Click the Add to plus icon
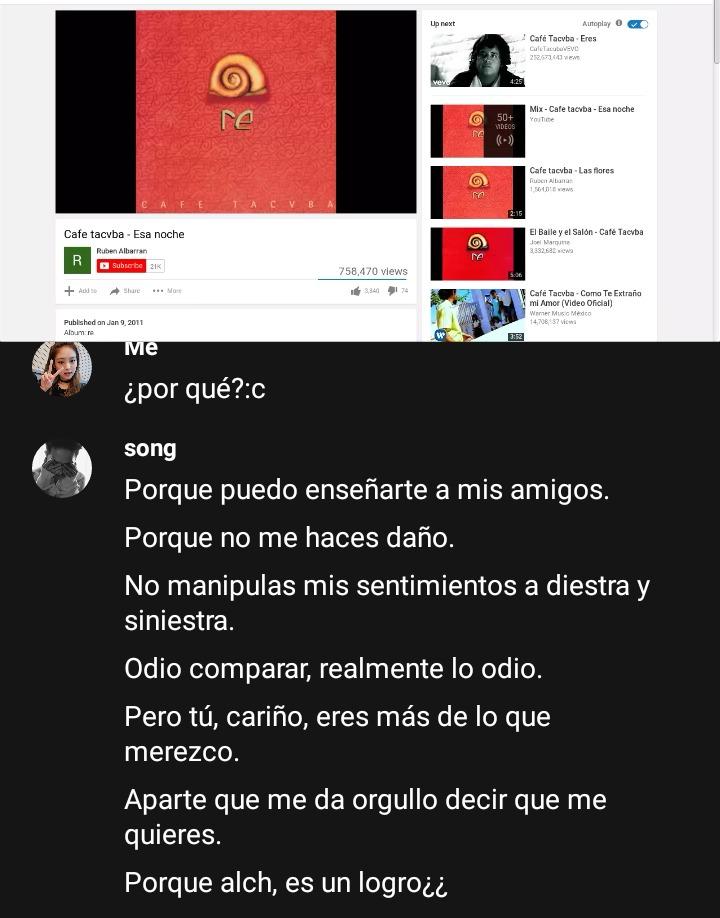 69,290
